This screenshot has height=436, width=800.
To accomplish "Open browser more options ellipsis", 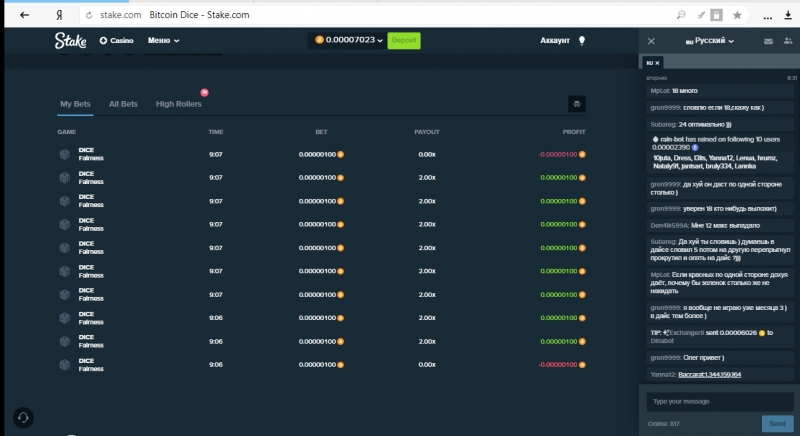I will click(x=767, y=16).
